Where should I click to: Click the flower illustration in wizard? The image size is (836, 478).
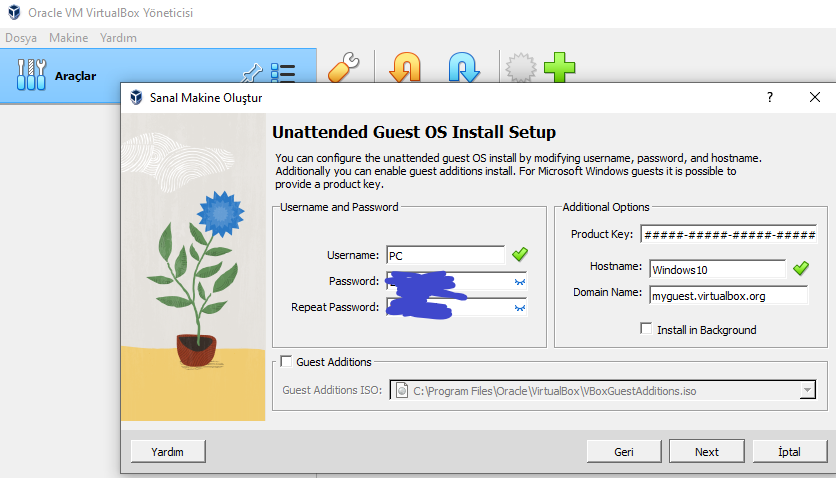click(x=193, y=267)
